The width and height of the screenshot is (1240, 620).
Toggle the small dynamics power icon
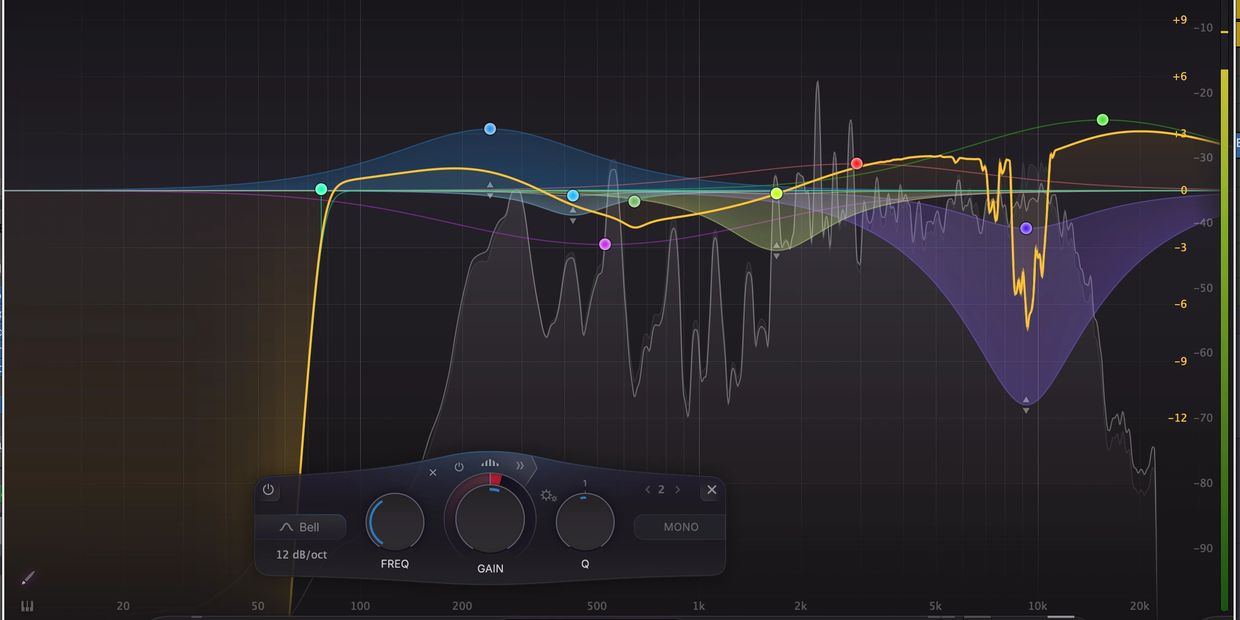coord(459,467)
